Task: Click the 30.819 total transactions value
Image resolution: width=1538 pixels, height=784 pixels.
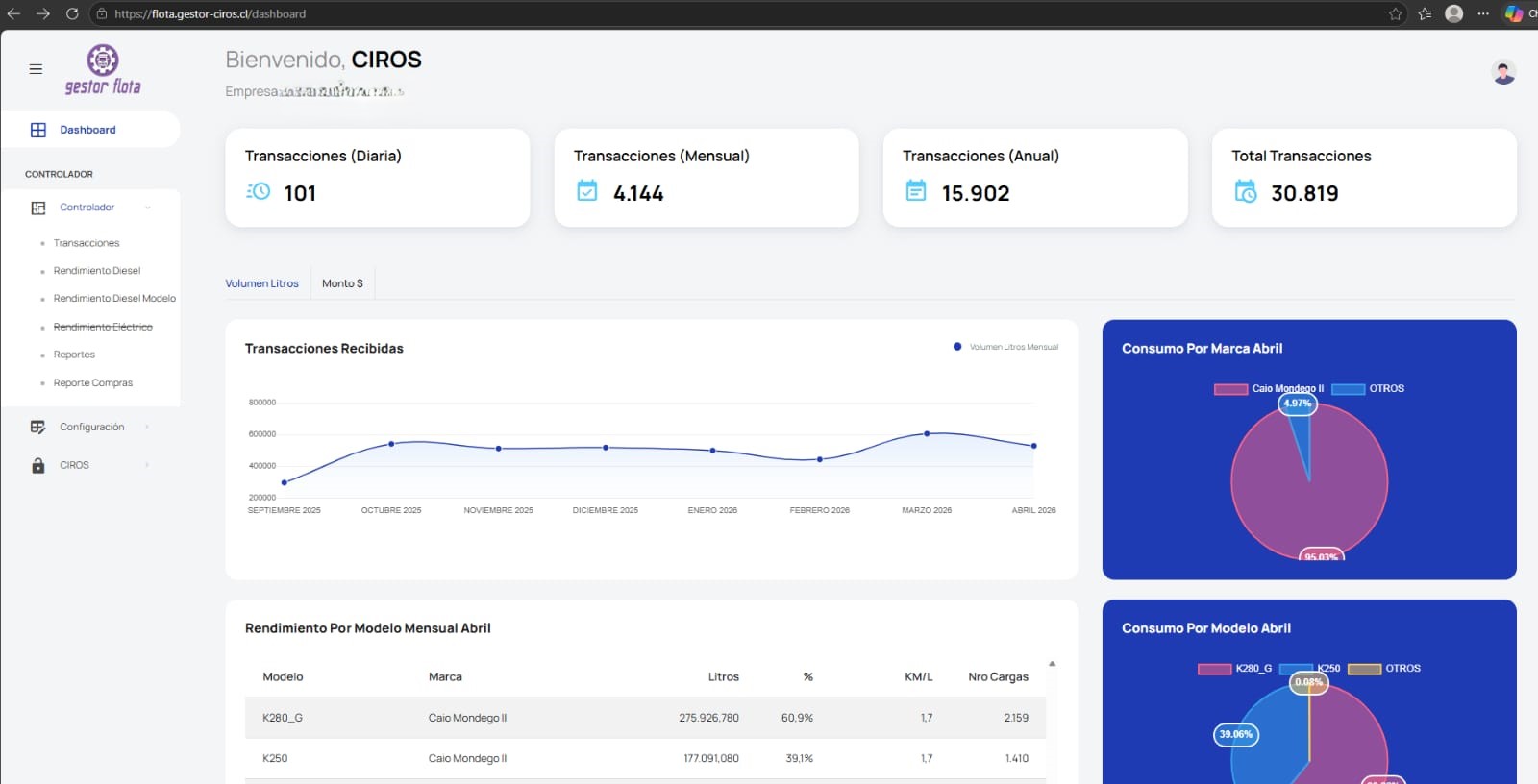Action: tap(1304, 193)
